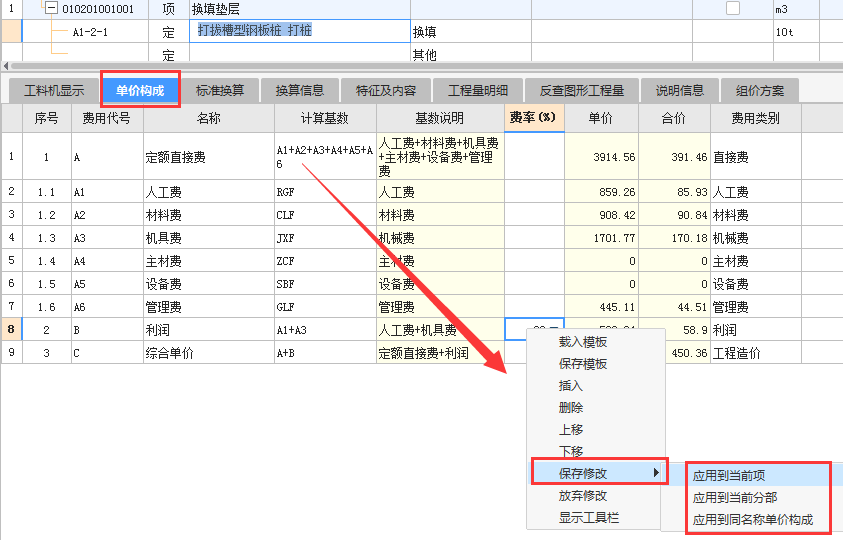Click the 1701.77 unit price cell
The height and width of the screenshot is (540, 843).
601,238
